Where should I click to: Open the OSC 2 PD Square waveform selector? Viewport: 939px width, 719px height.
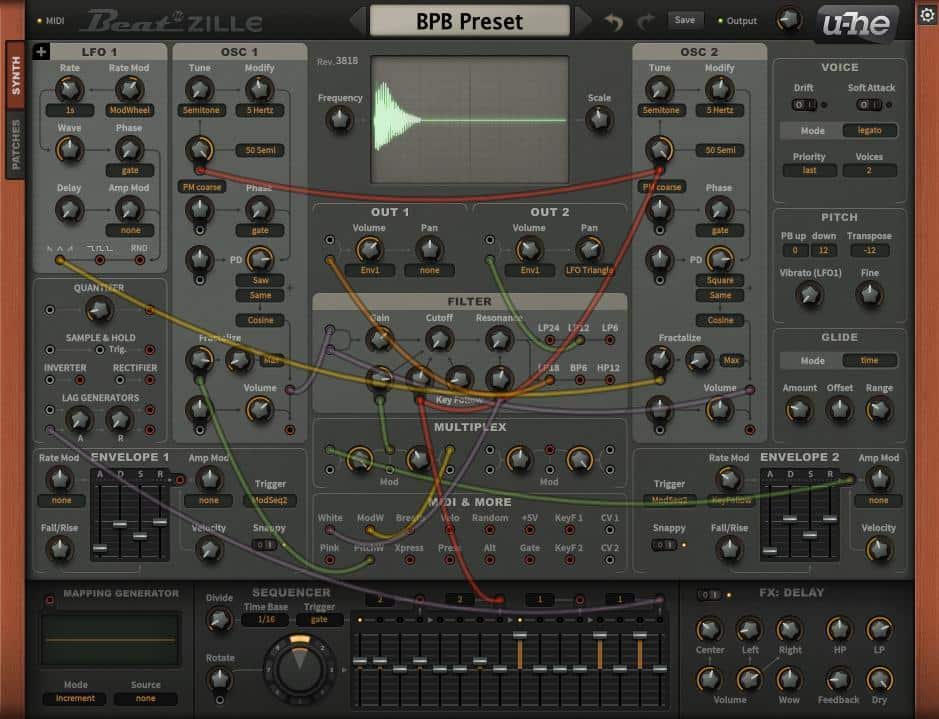720,280
